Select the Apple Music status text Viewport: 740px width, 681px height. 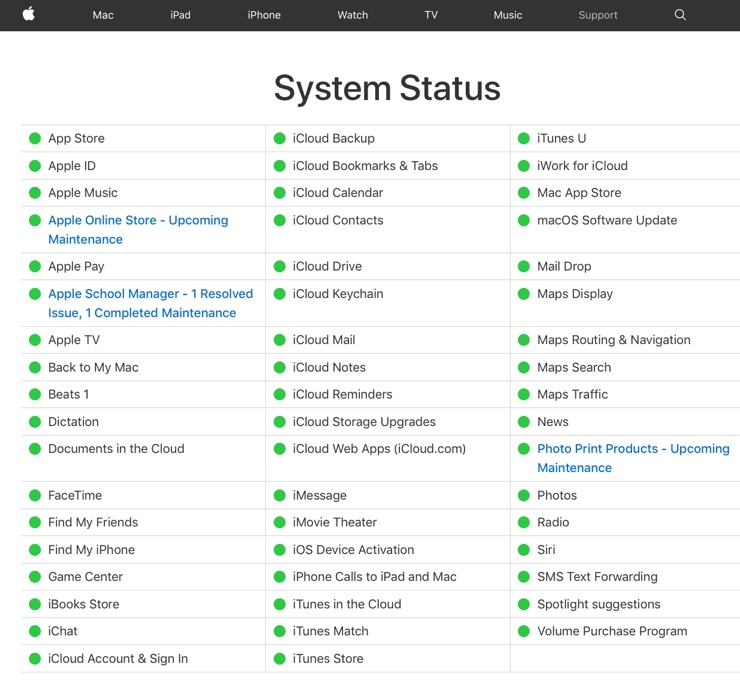[x=83, y=193]
